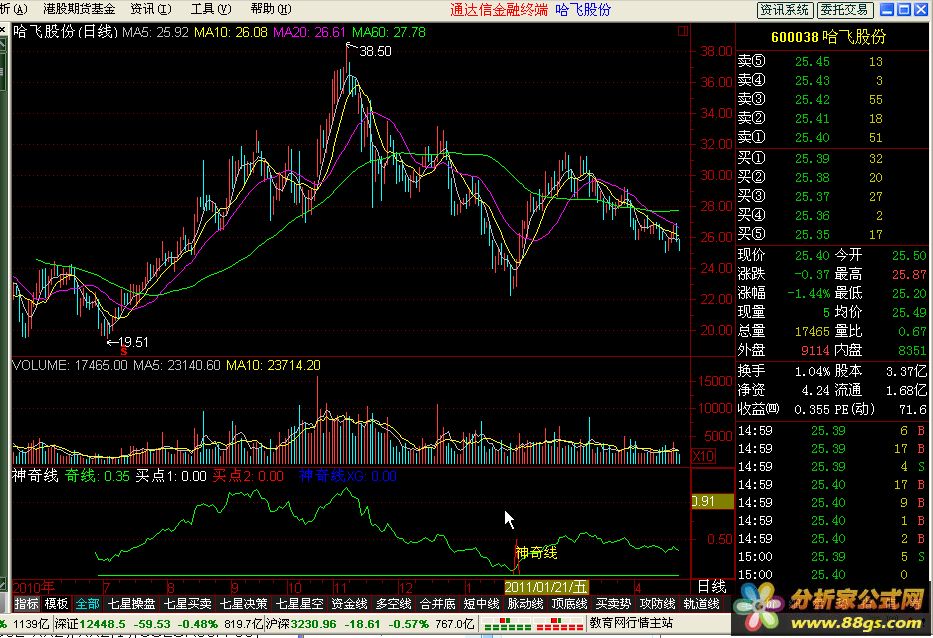
Task: Switch to the 七星决策 indicator
Action: 243,603
